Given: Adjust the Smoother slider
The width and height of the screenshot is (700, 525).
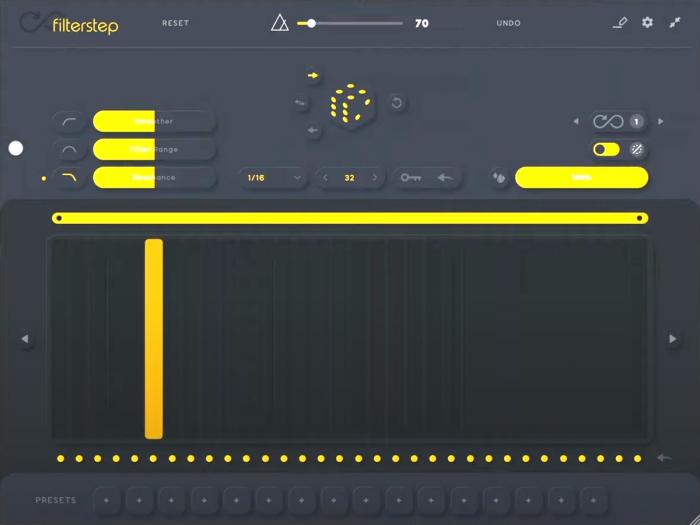Looking at the screenshot, I should coord(154,121).
